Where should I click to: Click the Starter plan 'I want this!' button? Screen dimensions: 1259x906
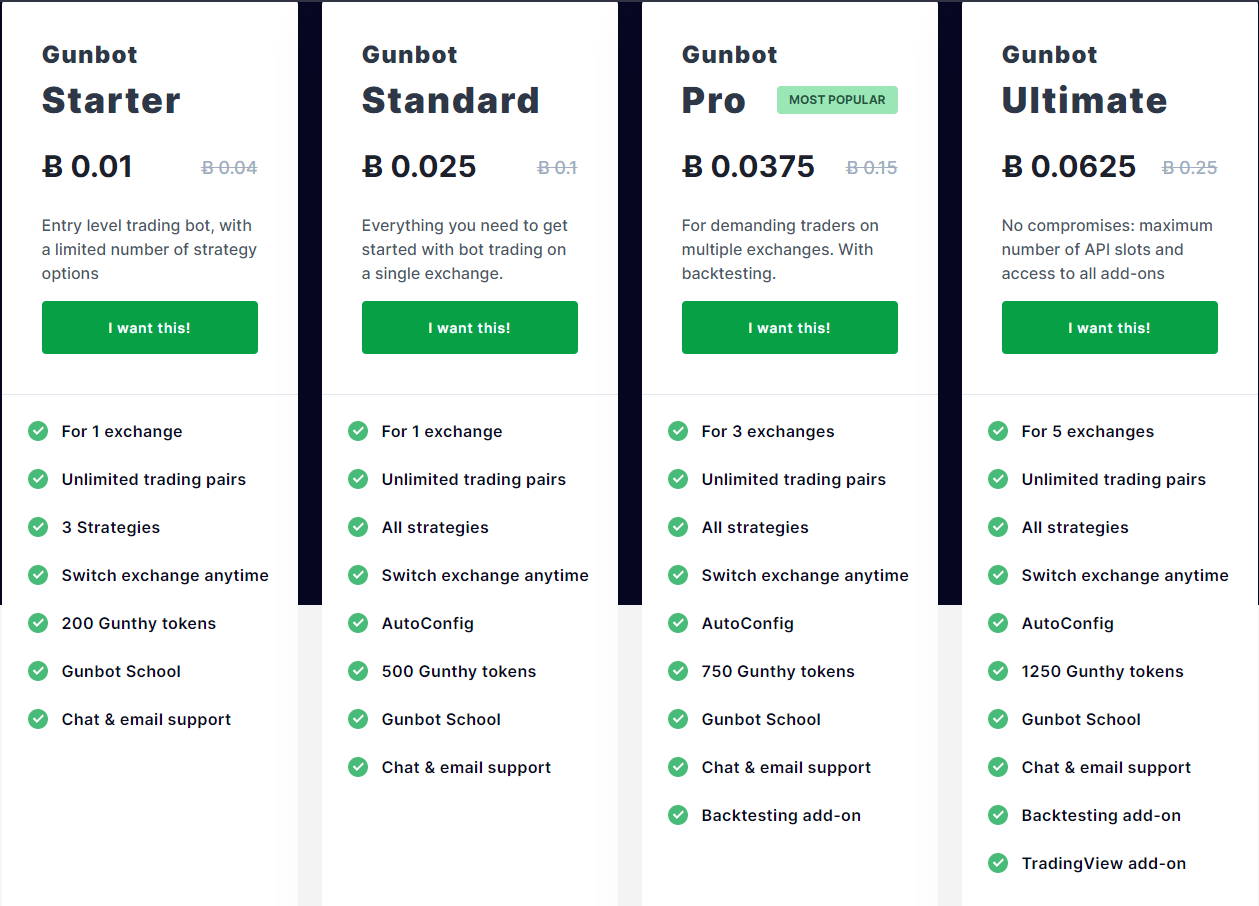[x=150, y=328]
